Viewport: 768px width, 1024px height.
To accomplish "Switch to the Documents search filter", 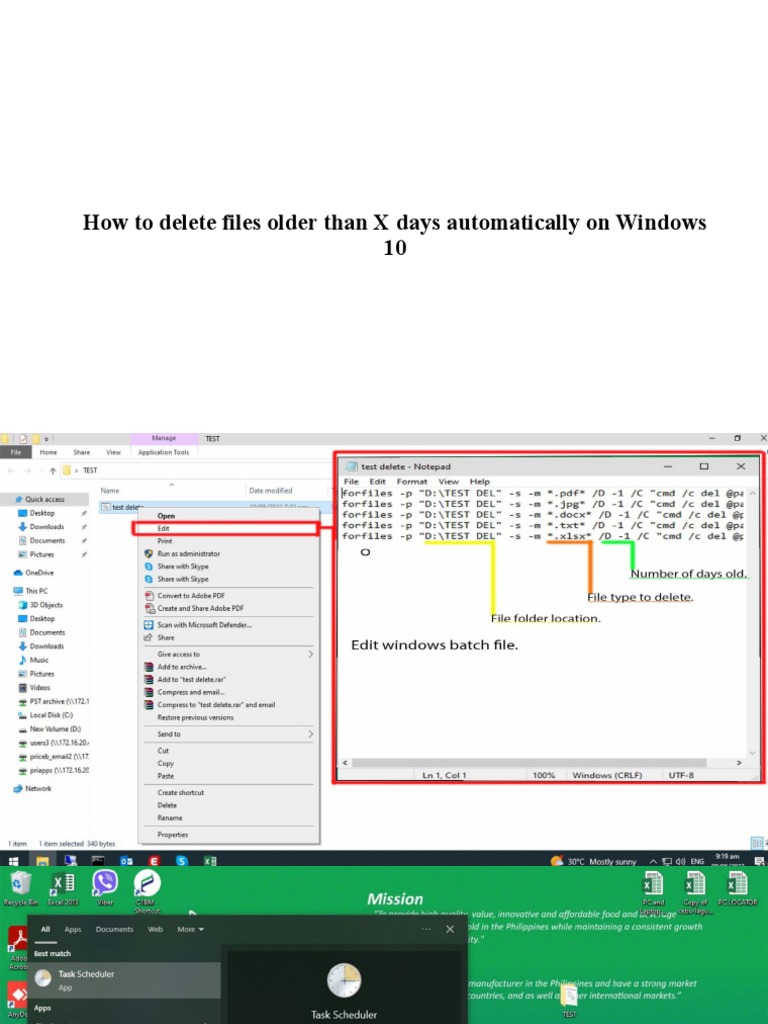I will (x=114, y=929).
